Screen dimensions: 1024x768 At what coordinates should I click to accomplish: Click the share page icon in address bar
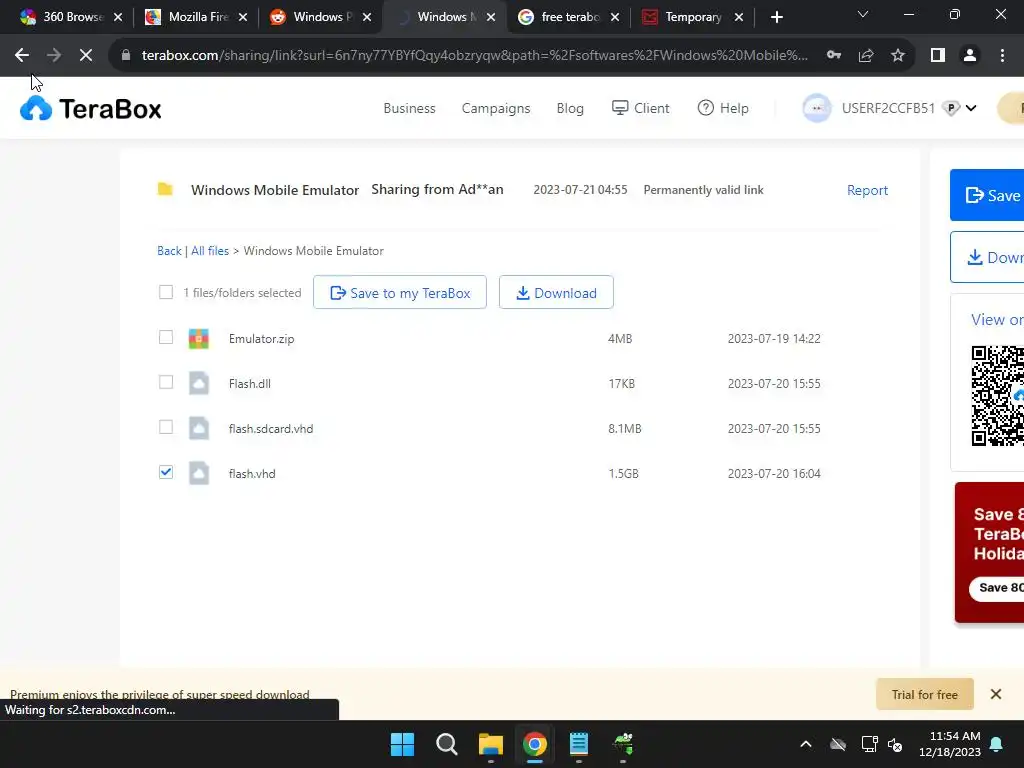866,56
